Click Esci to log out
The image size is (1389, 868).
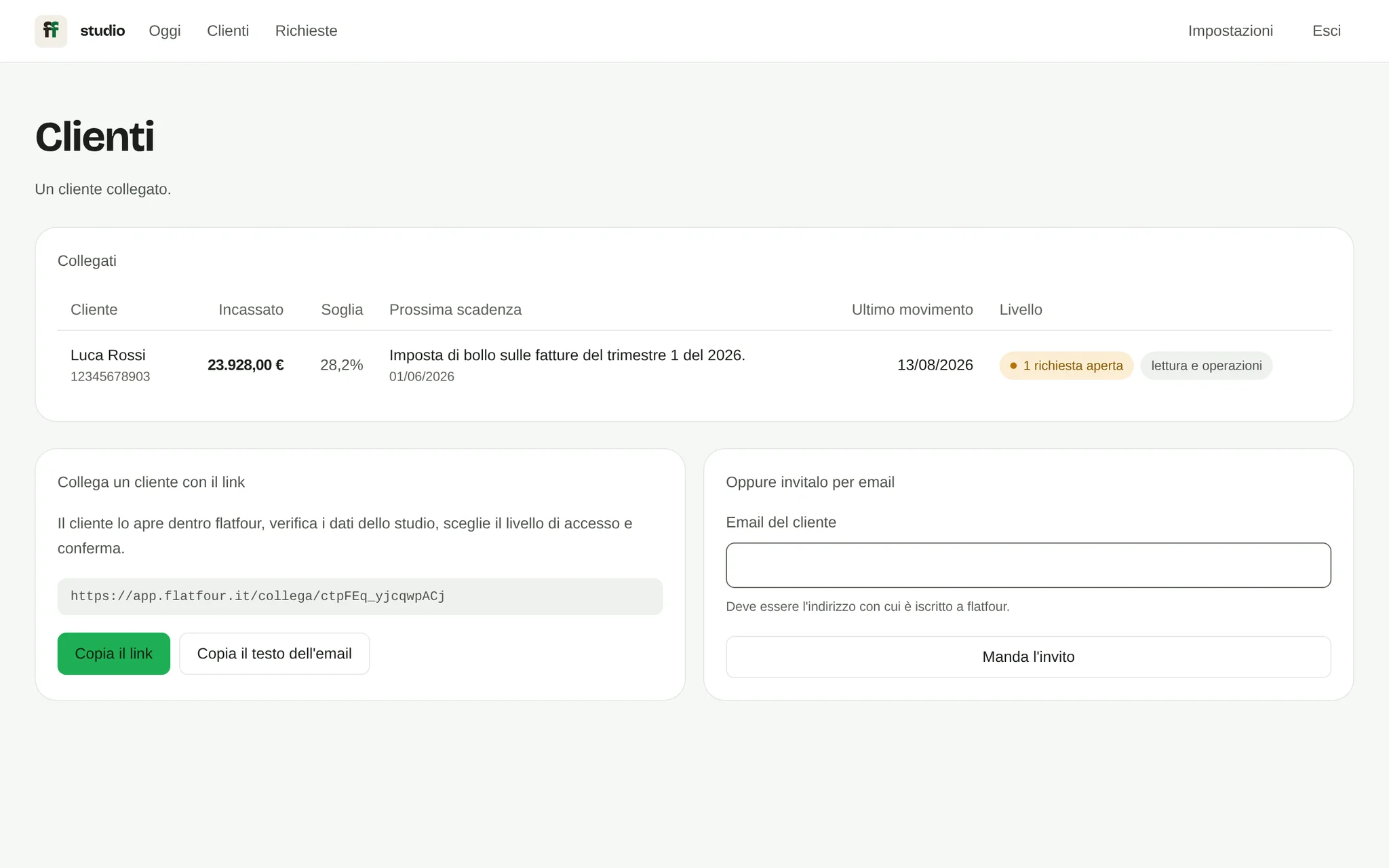tap(1326, 31)
